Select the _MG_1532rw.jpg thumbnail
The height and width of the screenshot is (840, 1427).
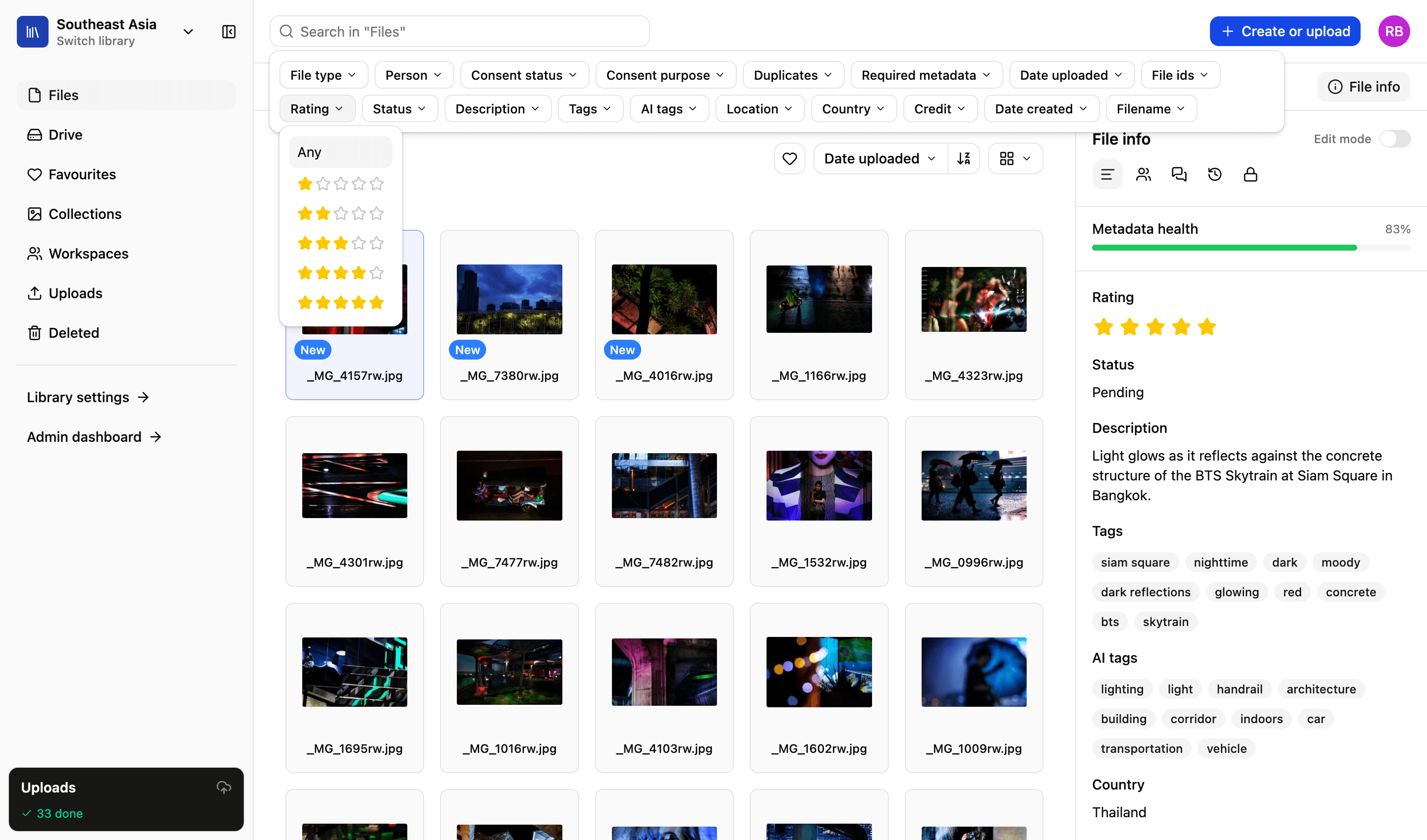click(x=819, y=486)
